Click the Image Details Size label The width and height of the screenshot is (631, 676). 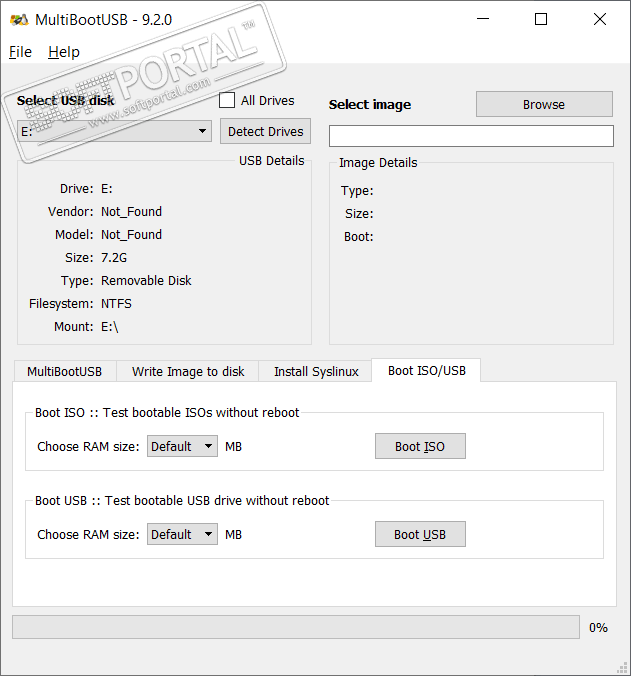point(359,213)
